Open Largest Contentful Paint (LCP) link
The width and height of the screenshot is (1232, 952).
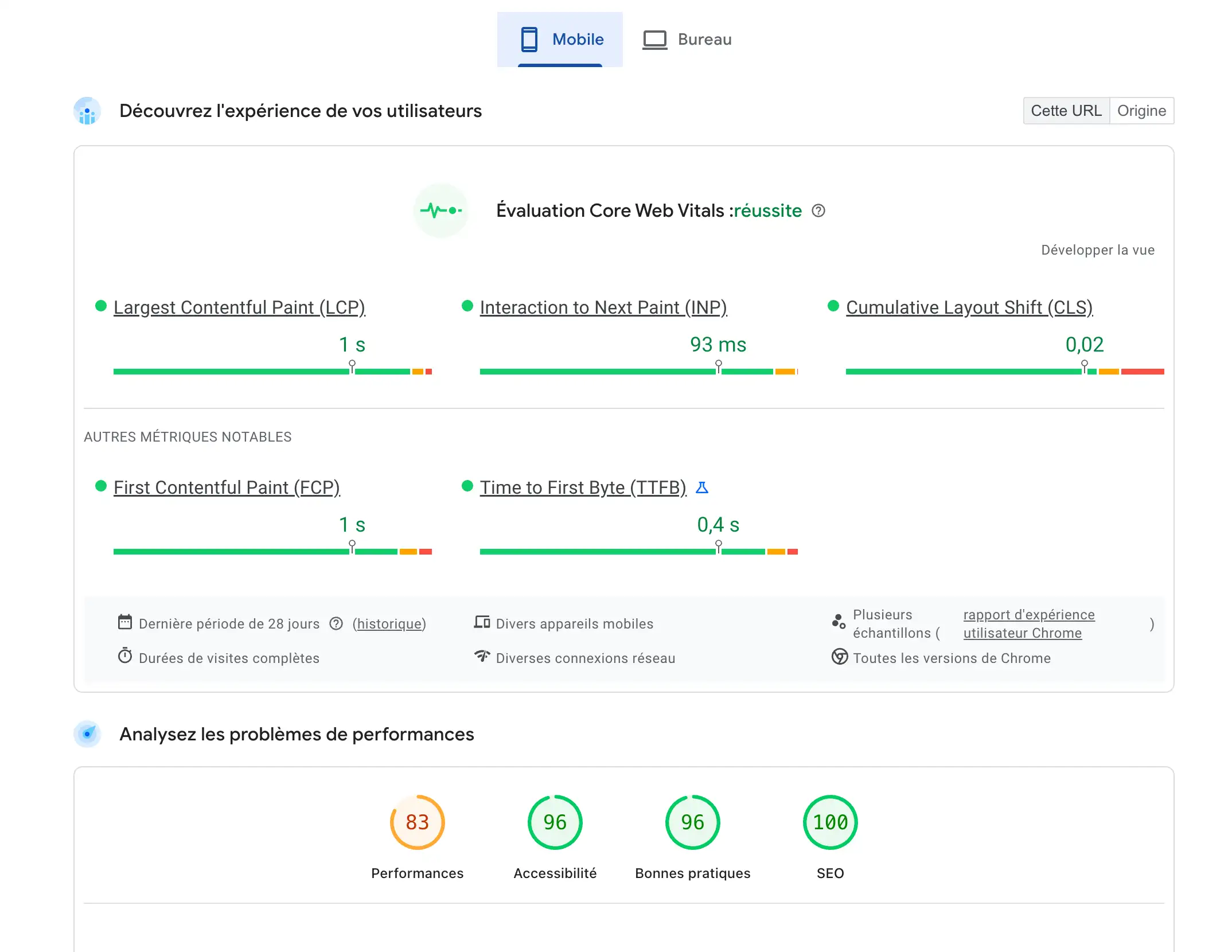coord(239,307)
